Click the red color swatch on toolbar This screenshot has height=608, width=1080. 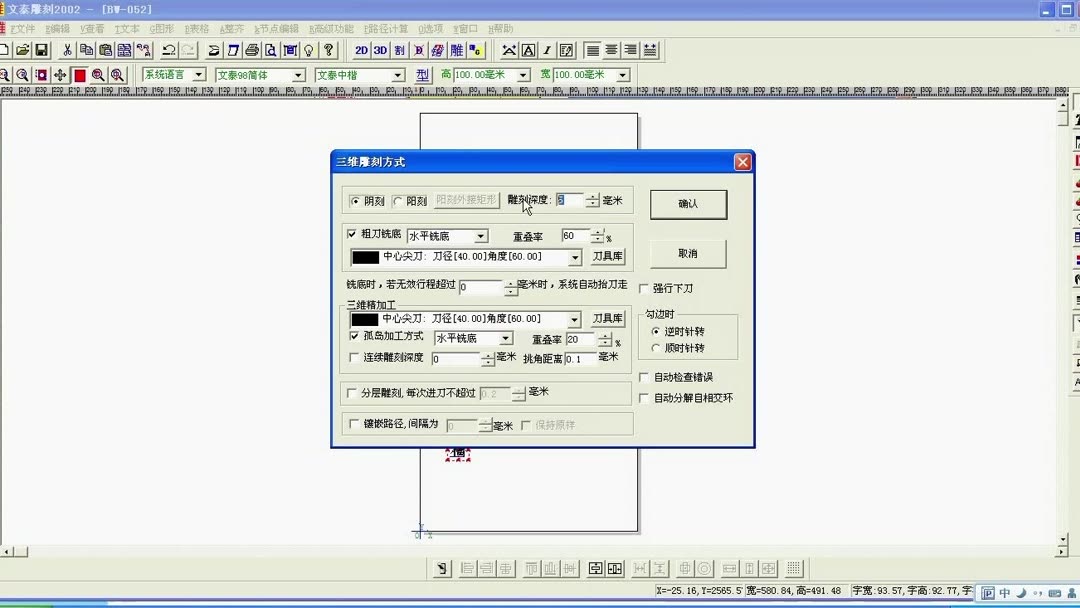coord(79,74)
